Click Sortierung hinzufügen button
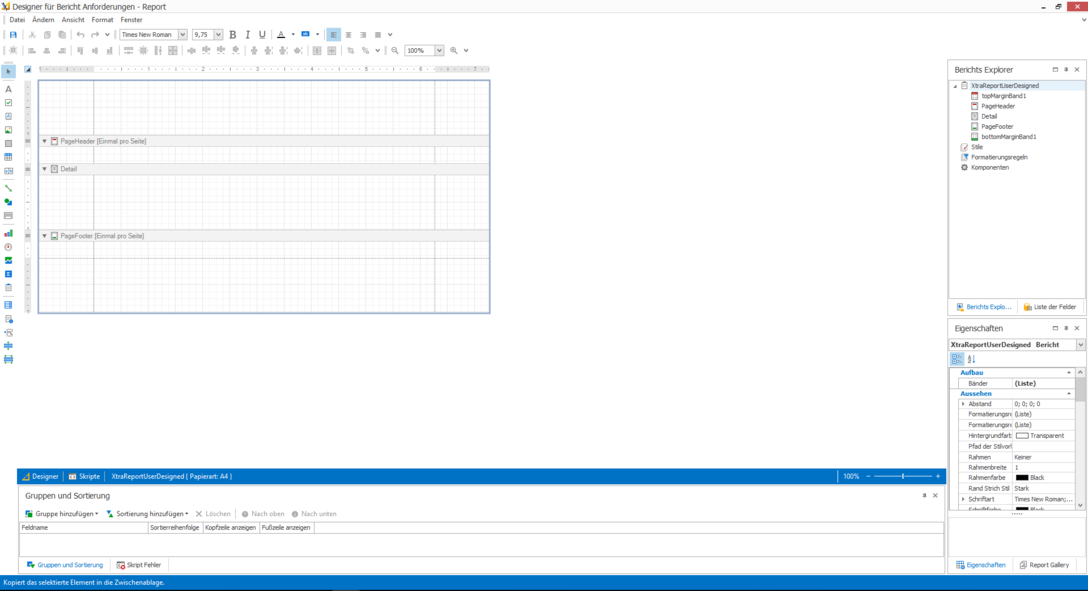The image size is (1088, 591). point(147,514)
